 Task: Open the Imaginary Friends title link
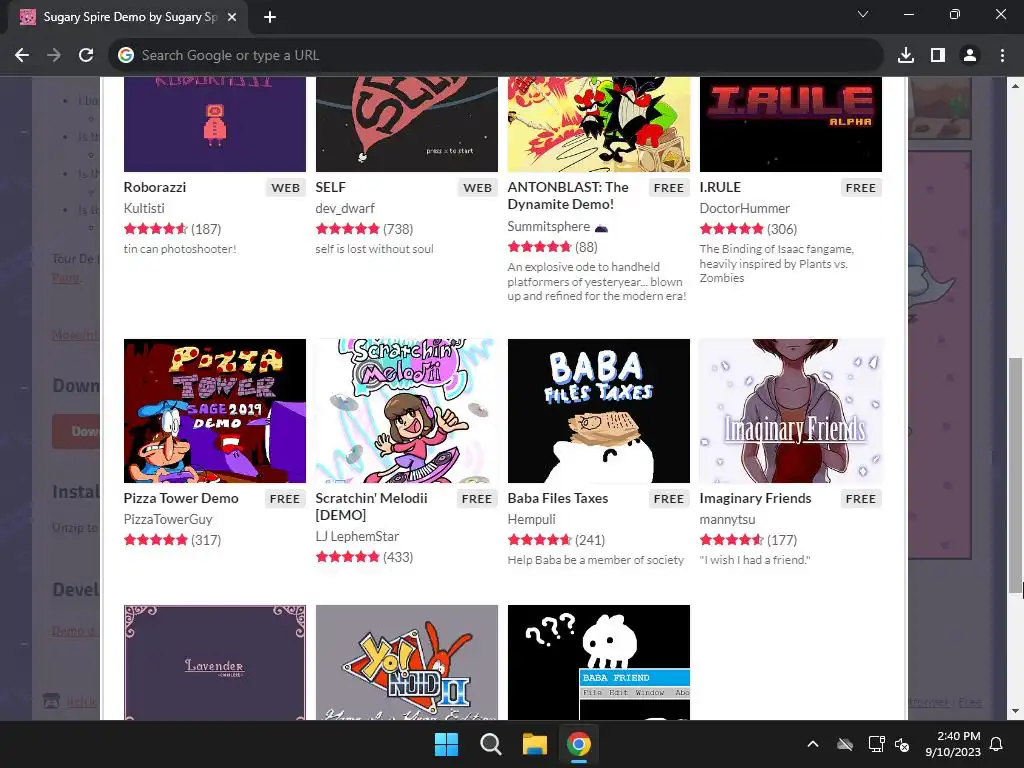(x=756, y=498)
